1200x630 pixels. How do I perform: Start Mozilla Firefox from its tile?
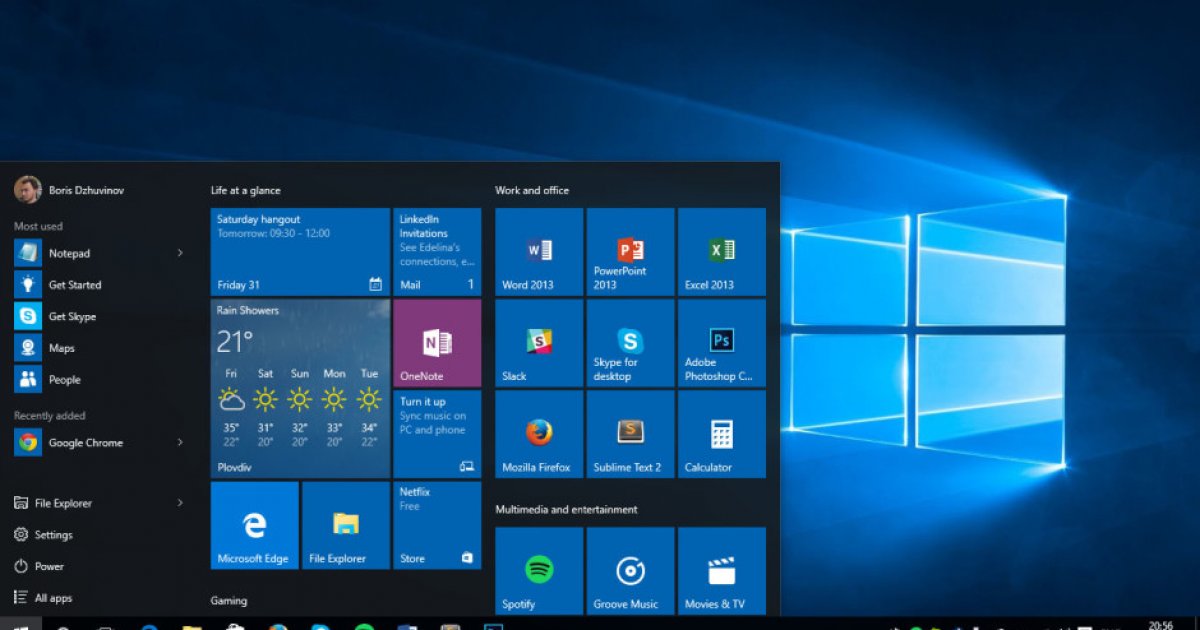[539, 434]
